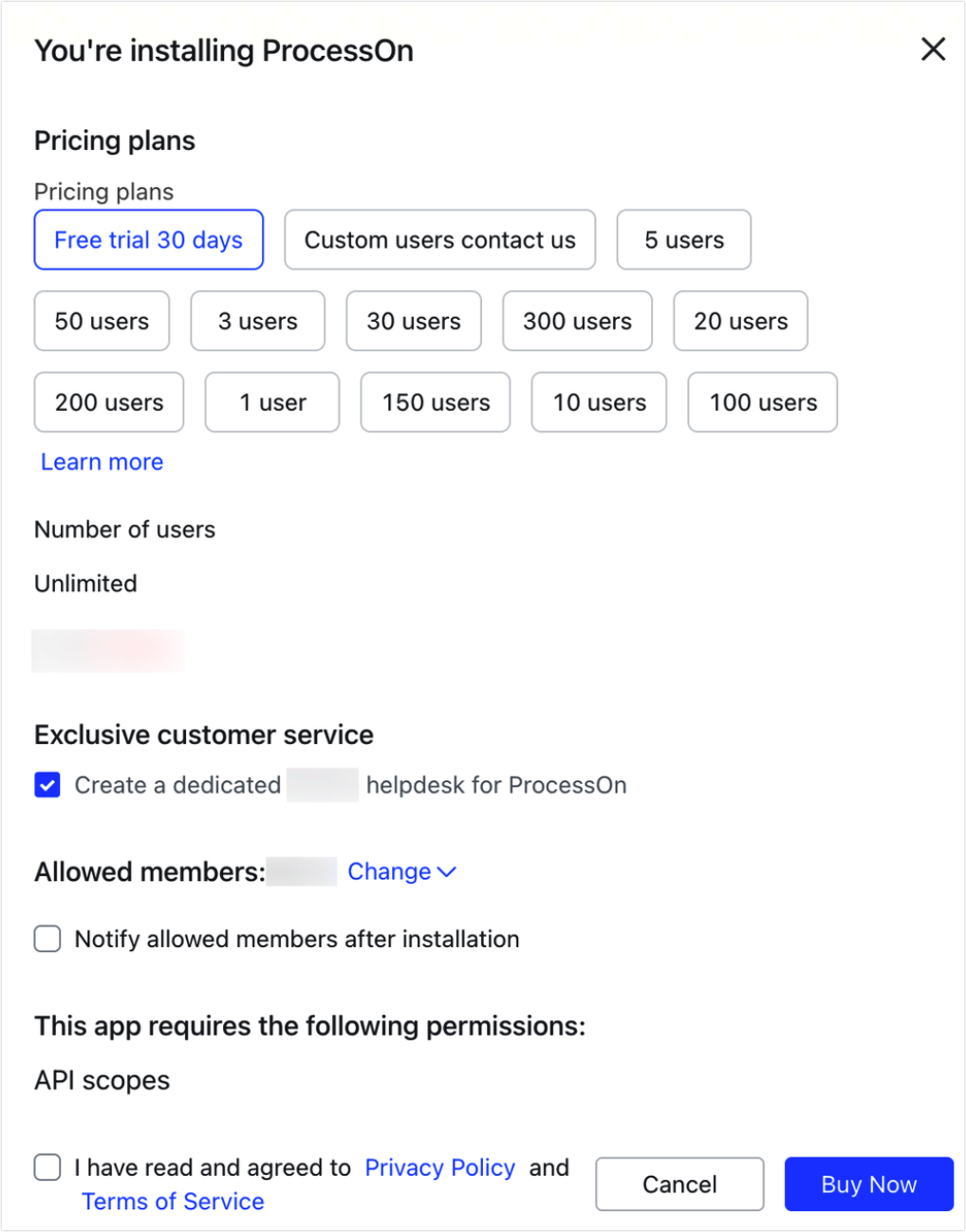Select the 300 users plan

click(x=577, y=321)
